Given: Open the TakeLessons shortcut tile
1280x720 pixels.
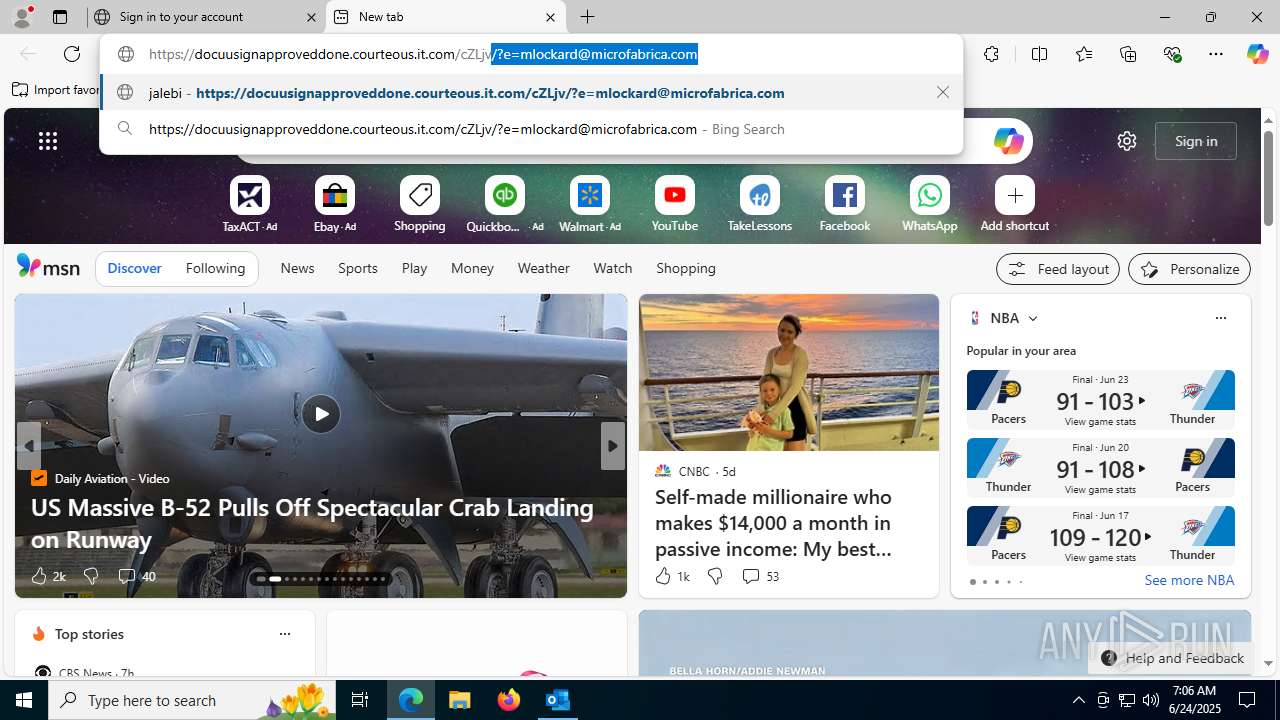Looking at the screenshot, I should [x=760, y=205].
